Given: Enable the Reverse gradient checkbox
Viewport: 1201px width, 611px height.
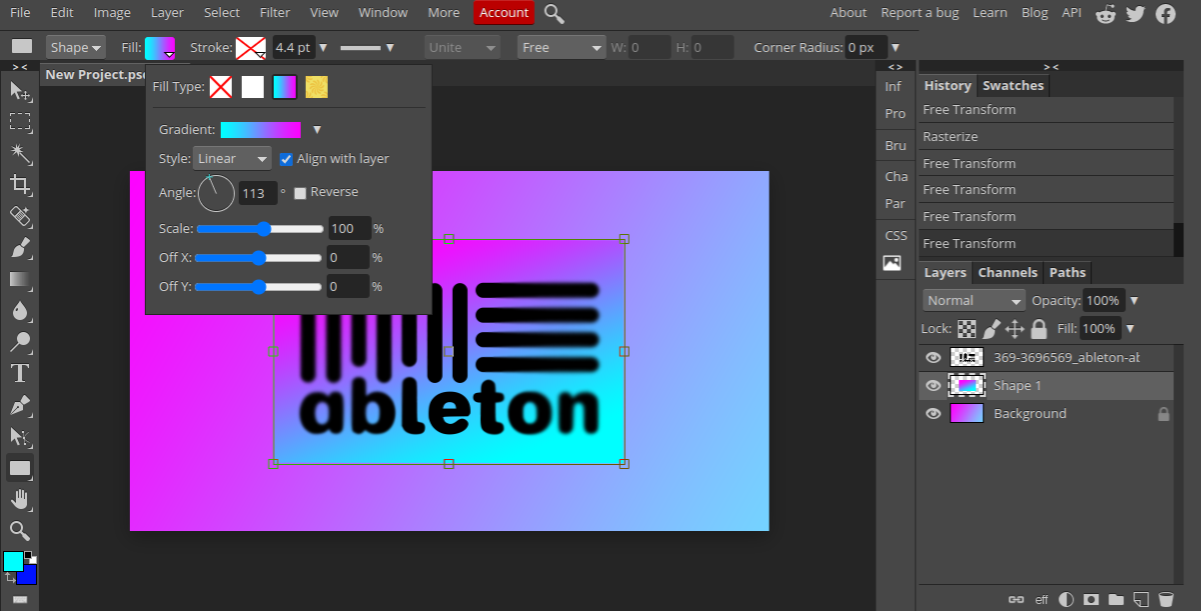Looking at the screenshot, I should click(x=300, y=193).
